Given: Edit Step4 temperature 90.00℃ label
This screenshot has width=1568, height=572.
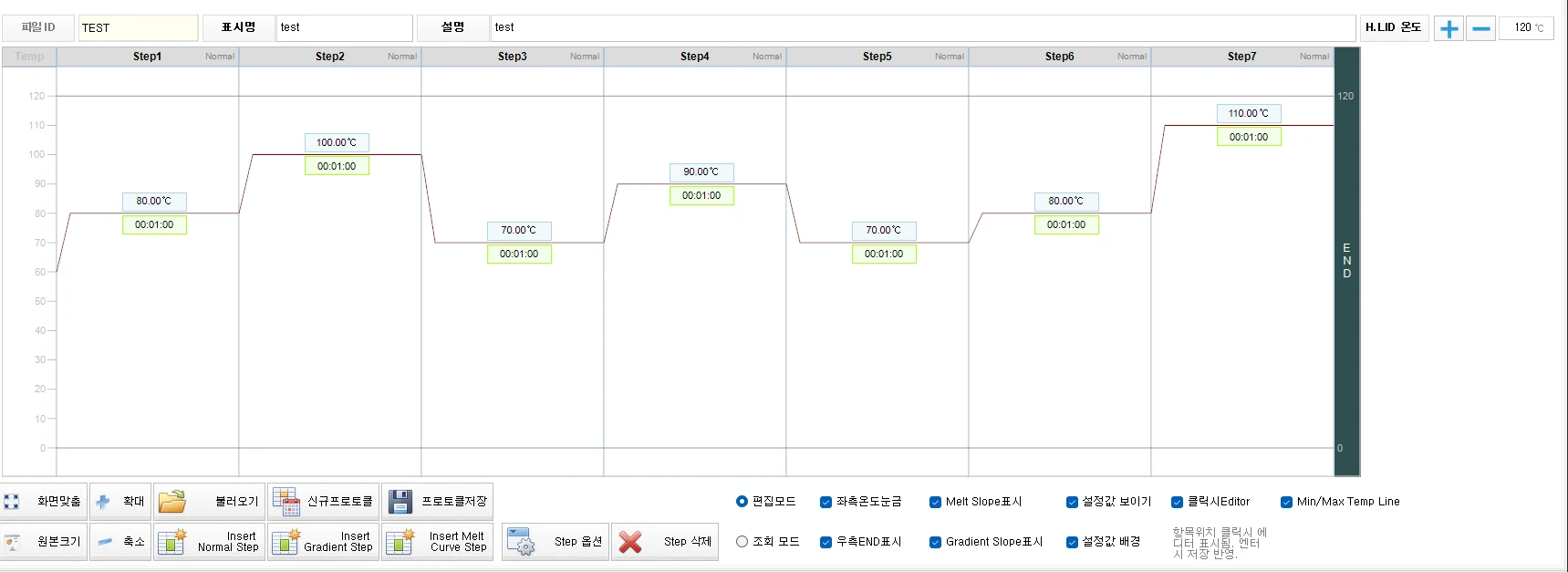Looking at the screenshot, I should (x=701, y=172).
